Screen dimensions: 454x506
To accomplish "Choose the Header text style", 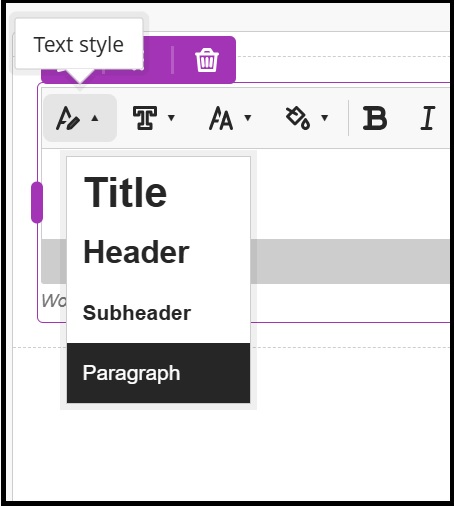I will [x=158, y=252].
